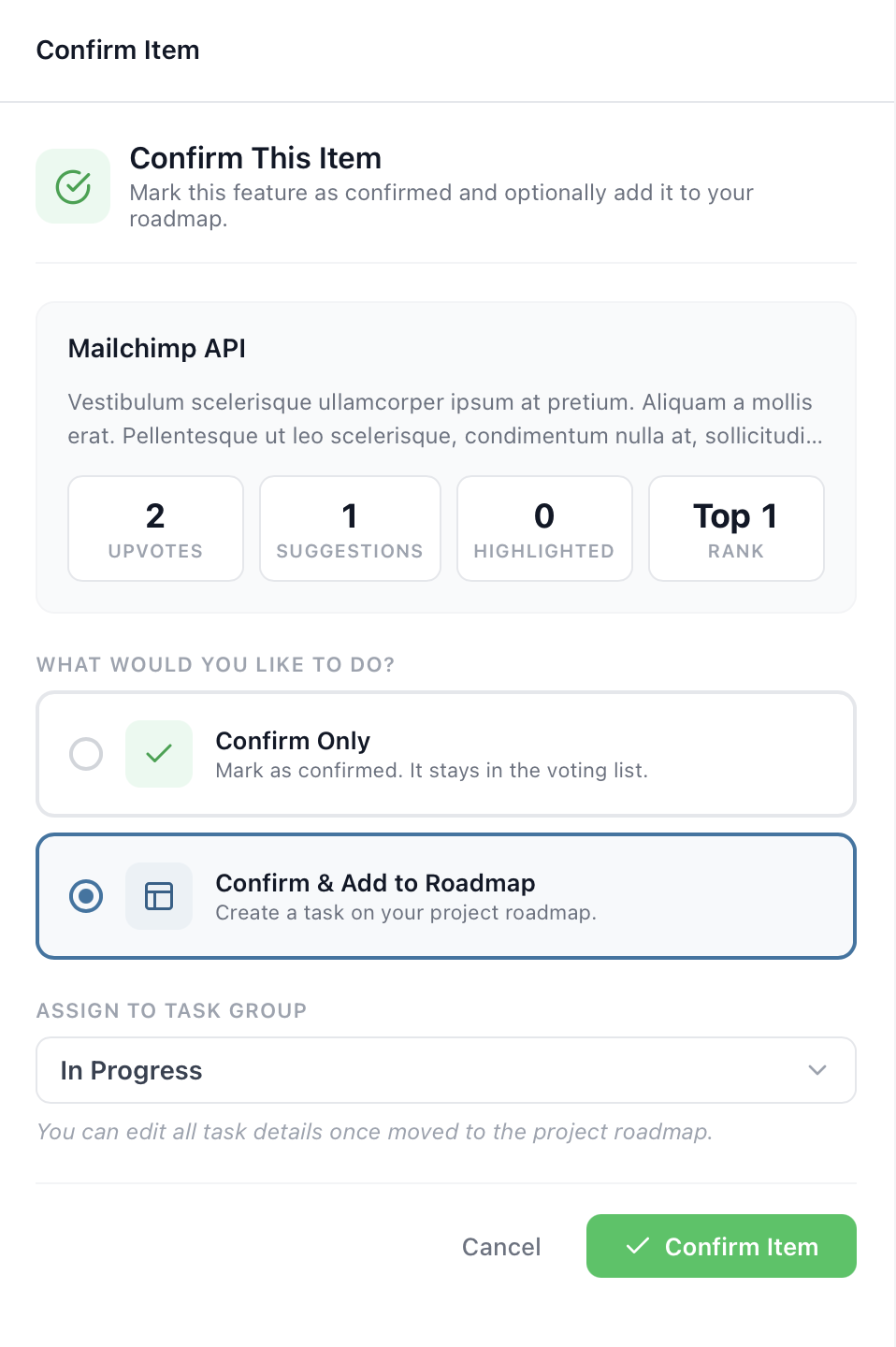Image resolution: width=896 pixels, height=1347 pixels.
Task: Click the 0 Highlighted stat card
Action: [x=543, y=528]
